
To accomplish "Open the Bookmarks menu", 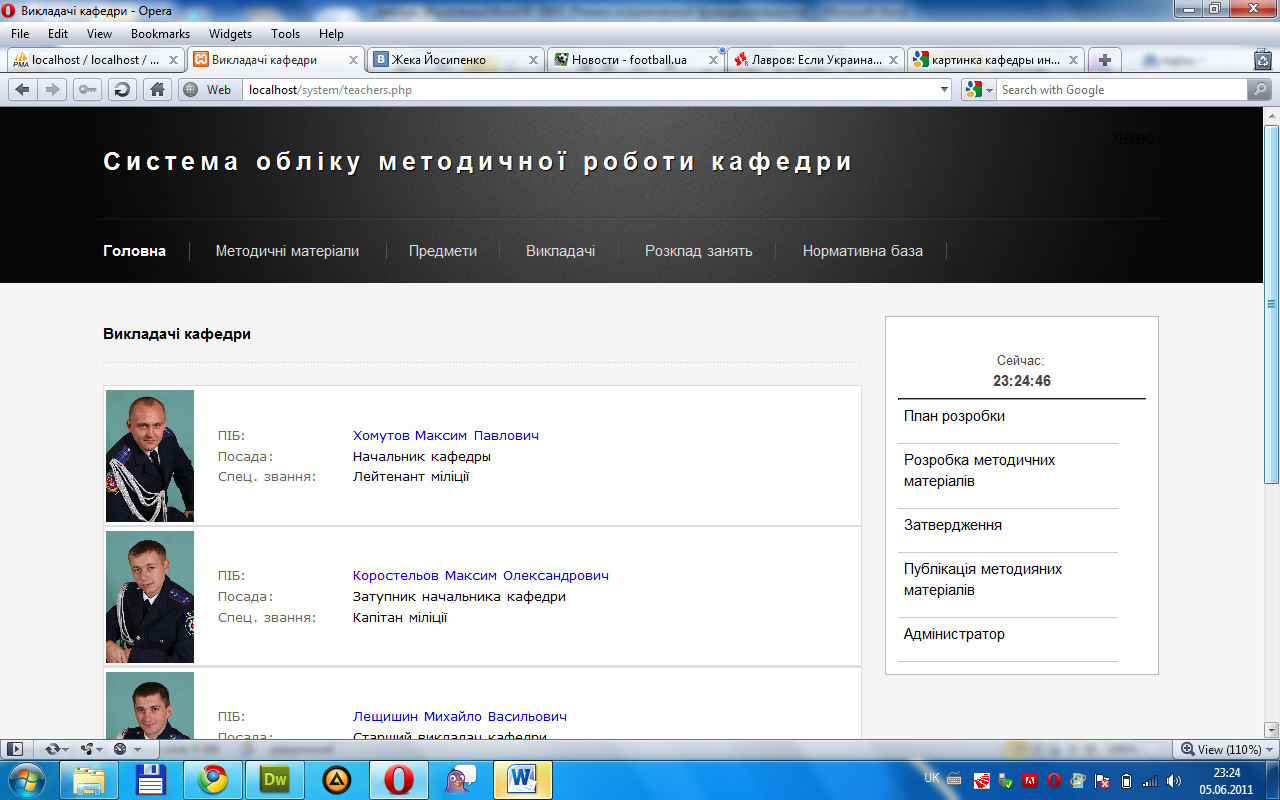I will point(160,34).
